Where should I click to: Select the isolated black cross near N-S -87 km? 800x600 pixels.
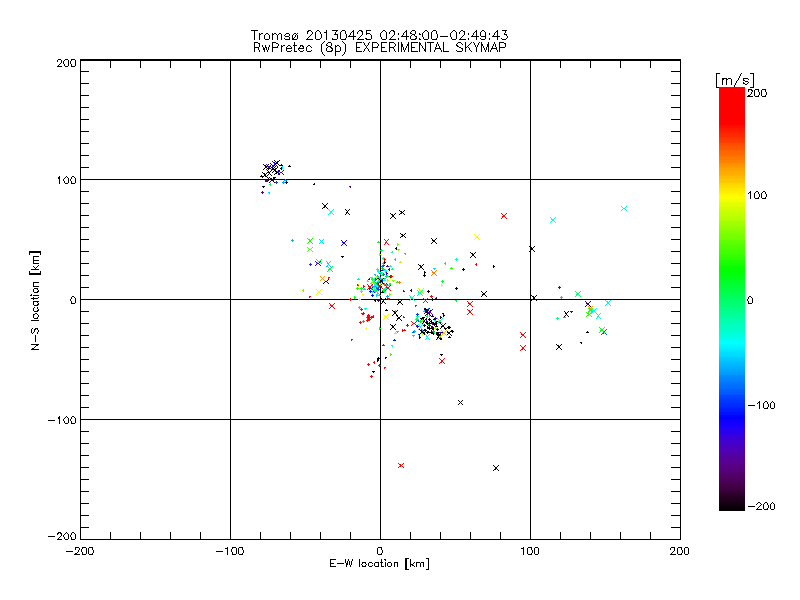(461, 403)
